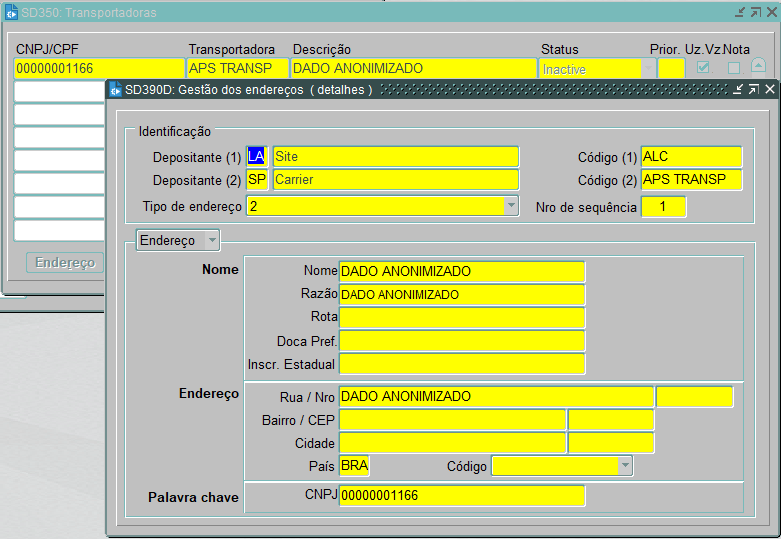Maximize the SD350 Transportadoras window
The width and height of the screenshot is (781, 539).
(x=756, y=12)
